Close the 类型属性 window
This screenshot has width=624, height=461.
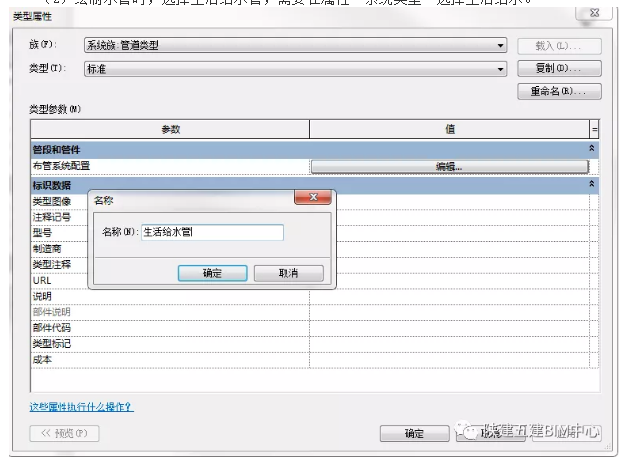(x=594, y=13)
